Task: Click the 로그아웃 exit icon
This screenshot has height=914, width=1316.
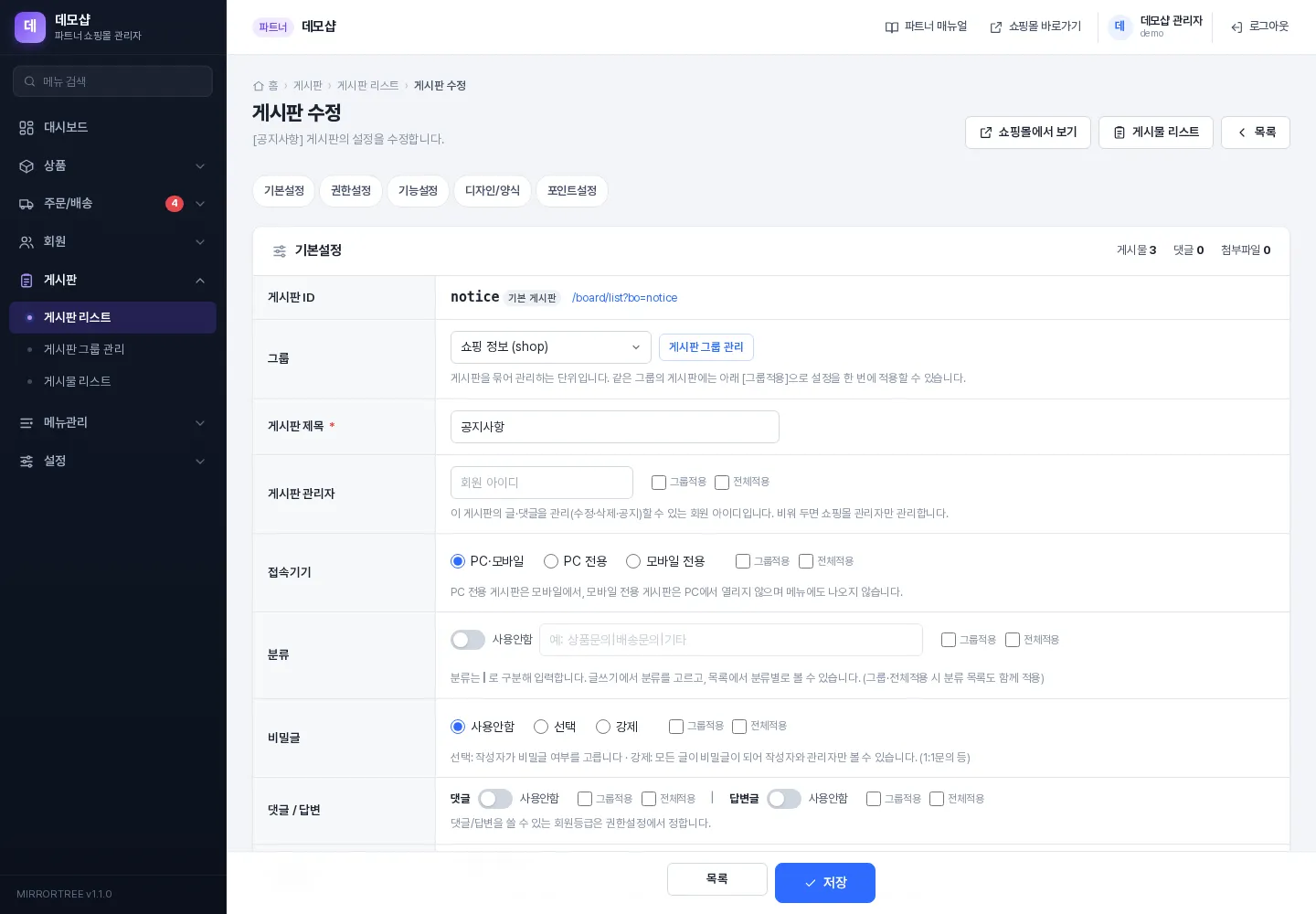Action: (x=1236, y=27)
